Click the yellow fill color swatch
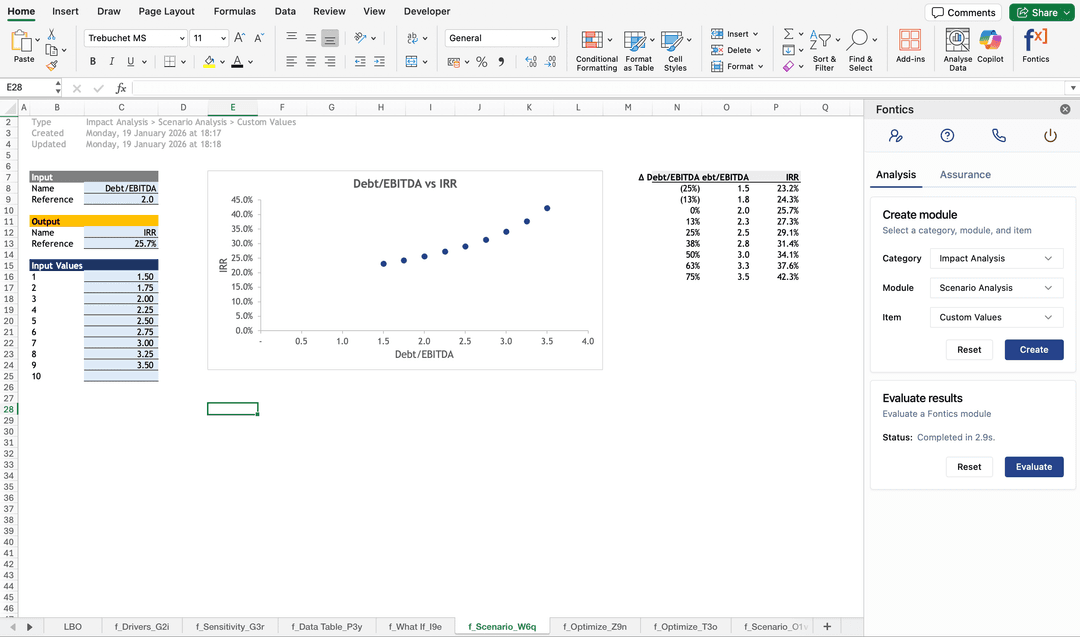 209,62
